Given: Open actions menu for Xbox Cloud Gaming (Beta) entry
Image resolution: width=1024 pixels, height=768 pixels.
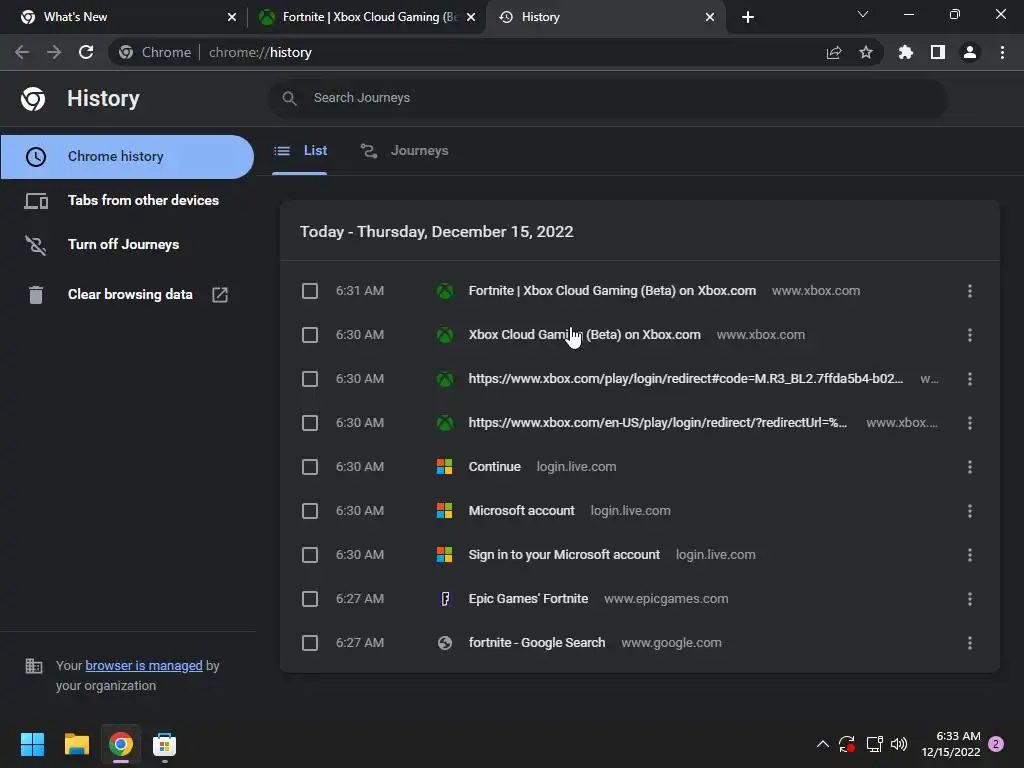Looking at the screenshot, I should (x=970, y=335).
